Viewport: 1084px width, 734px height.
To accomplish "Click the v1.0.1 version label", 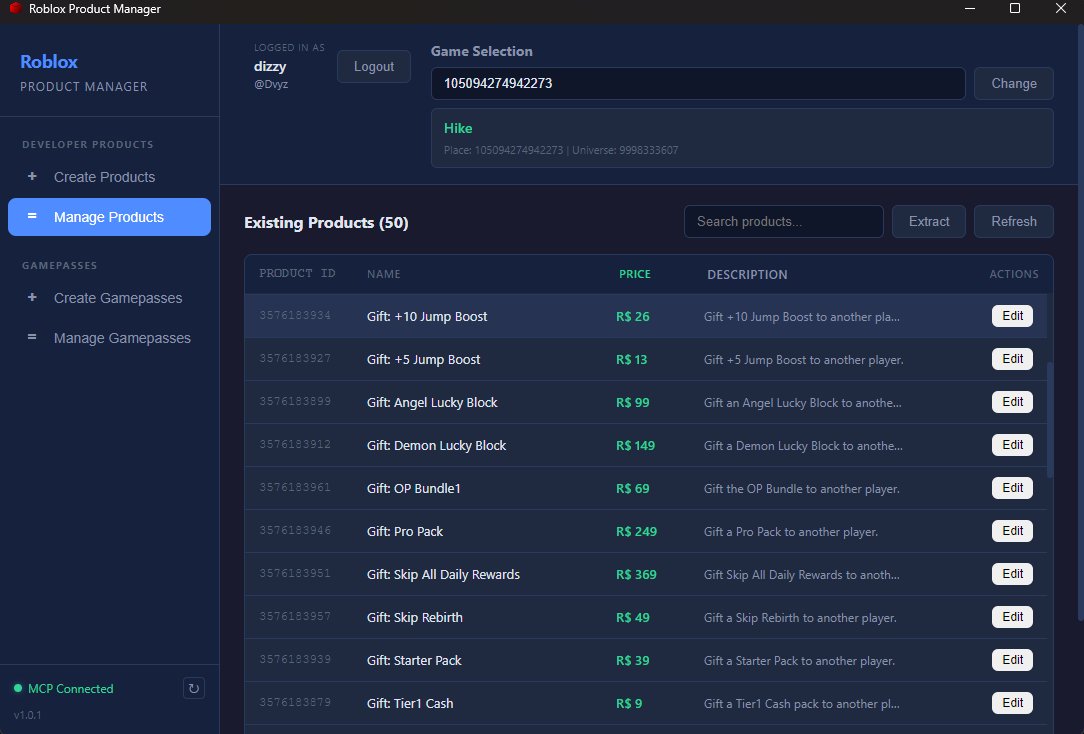I will pyautogui.click(x=28, y=715).
